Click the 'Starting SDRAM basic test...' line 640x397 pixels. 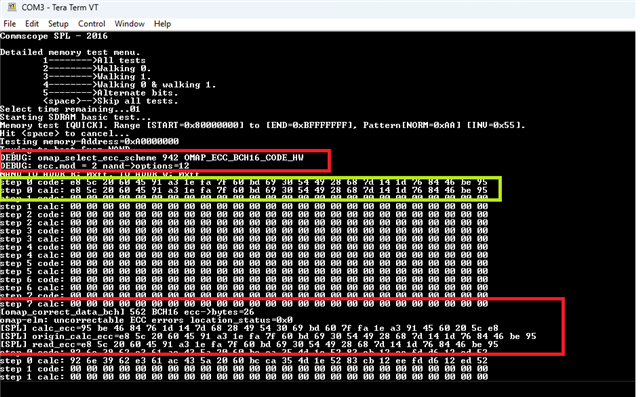tap(76, 117)
